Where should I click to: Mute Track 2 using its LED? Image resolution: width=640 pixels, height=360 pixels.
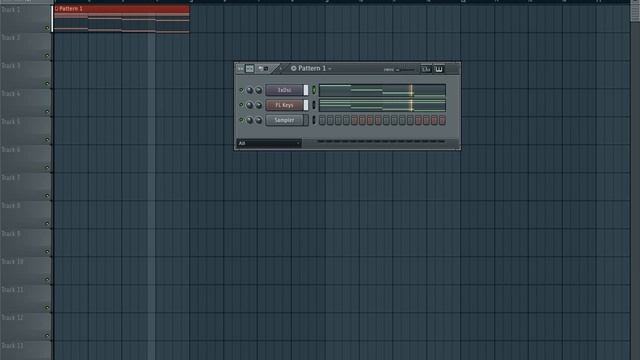click(x=47, y=56)
